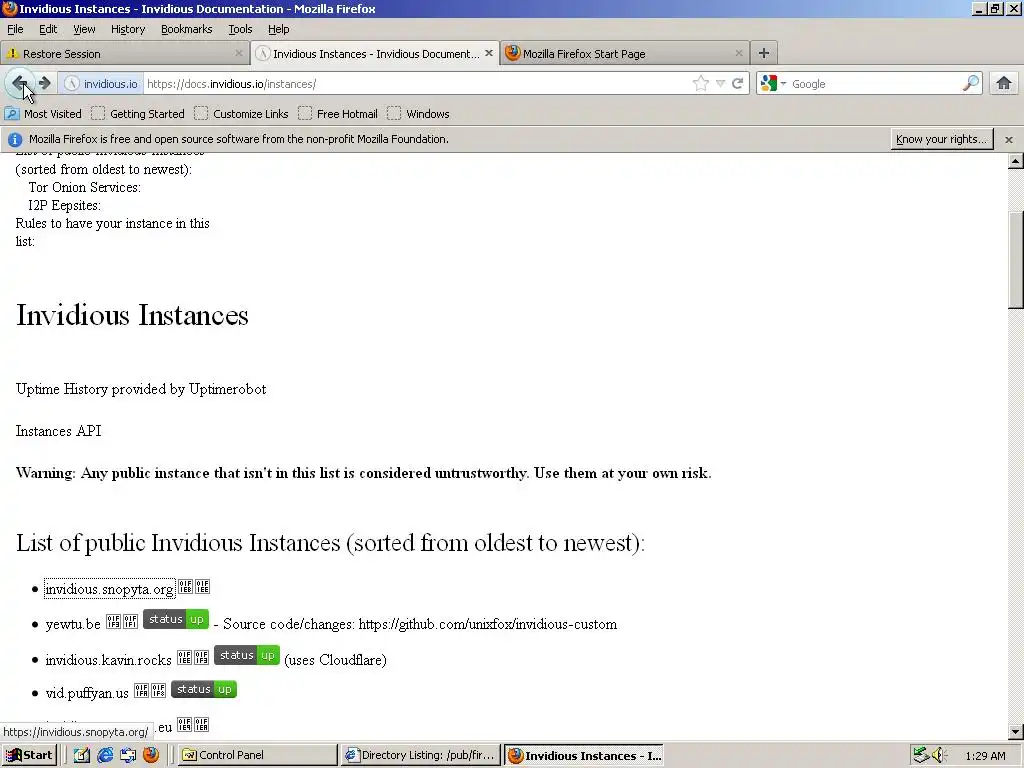Viewport: 1024px width, 768px height.
Task: Open the I2P Eepsites contents link
Action: (65, 205)
